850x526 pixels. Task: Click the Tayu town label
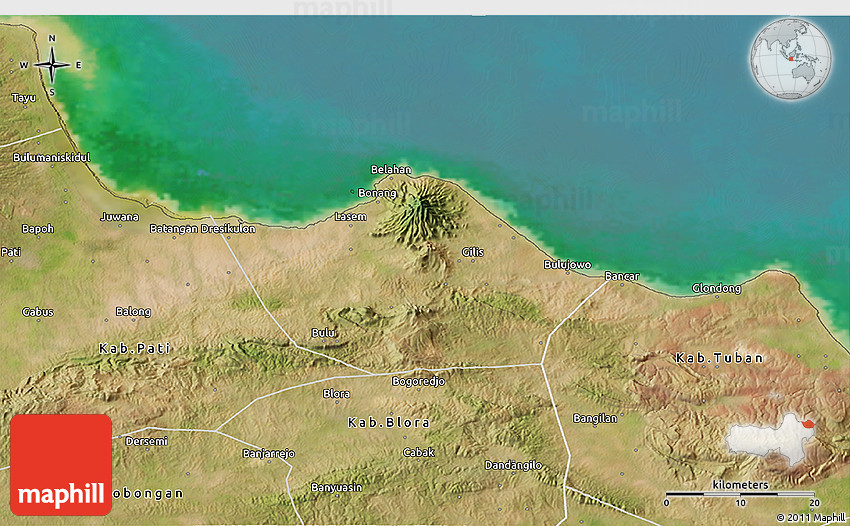click(x=23, y=98)
